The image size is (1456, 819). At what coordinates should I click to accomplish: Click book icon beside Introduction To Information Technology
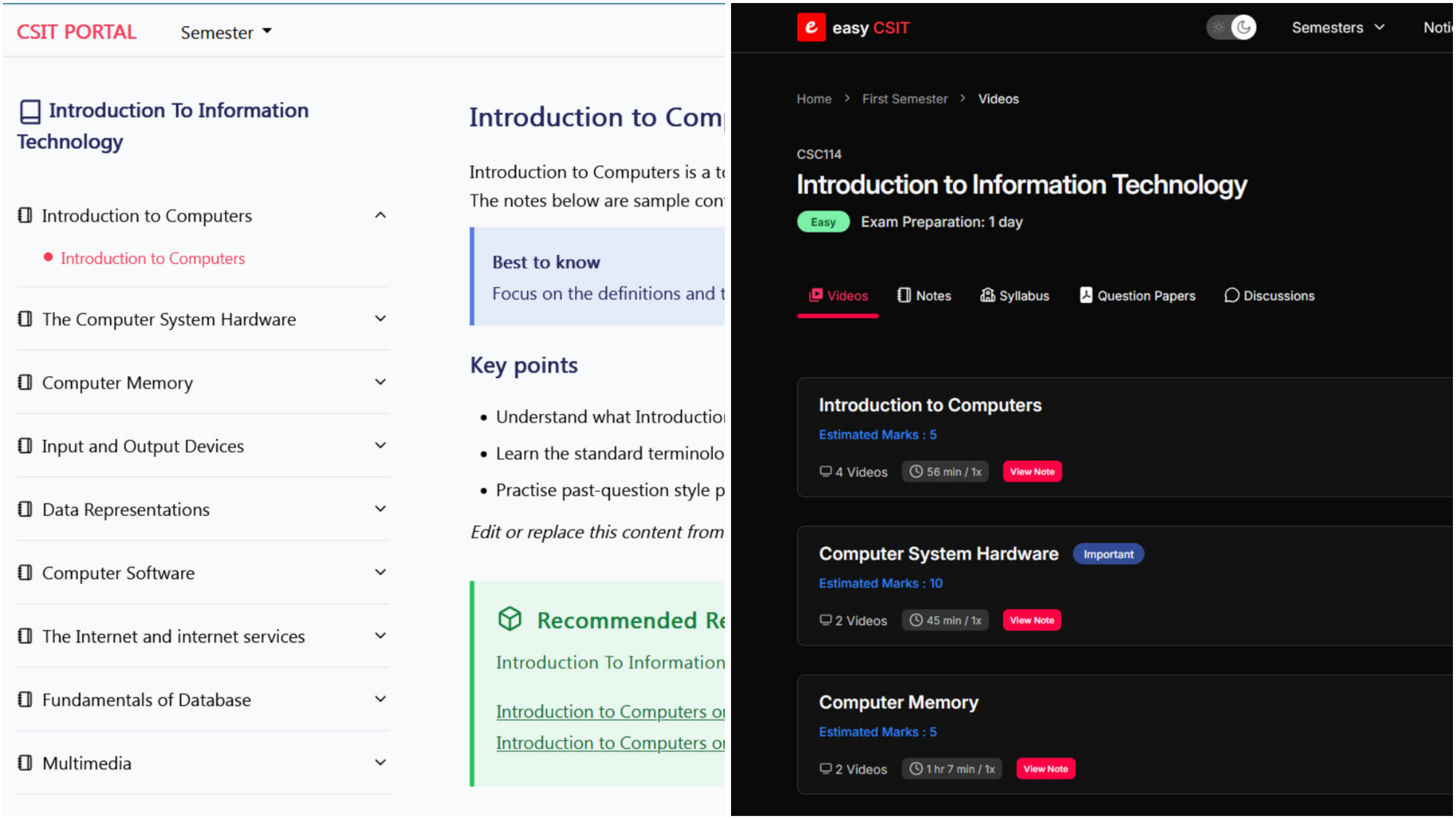click(x=30, y=111)
